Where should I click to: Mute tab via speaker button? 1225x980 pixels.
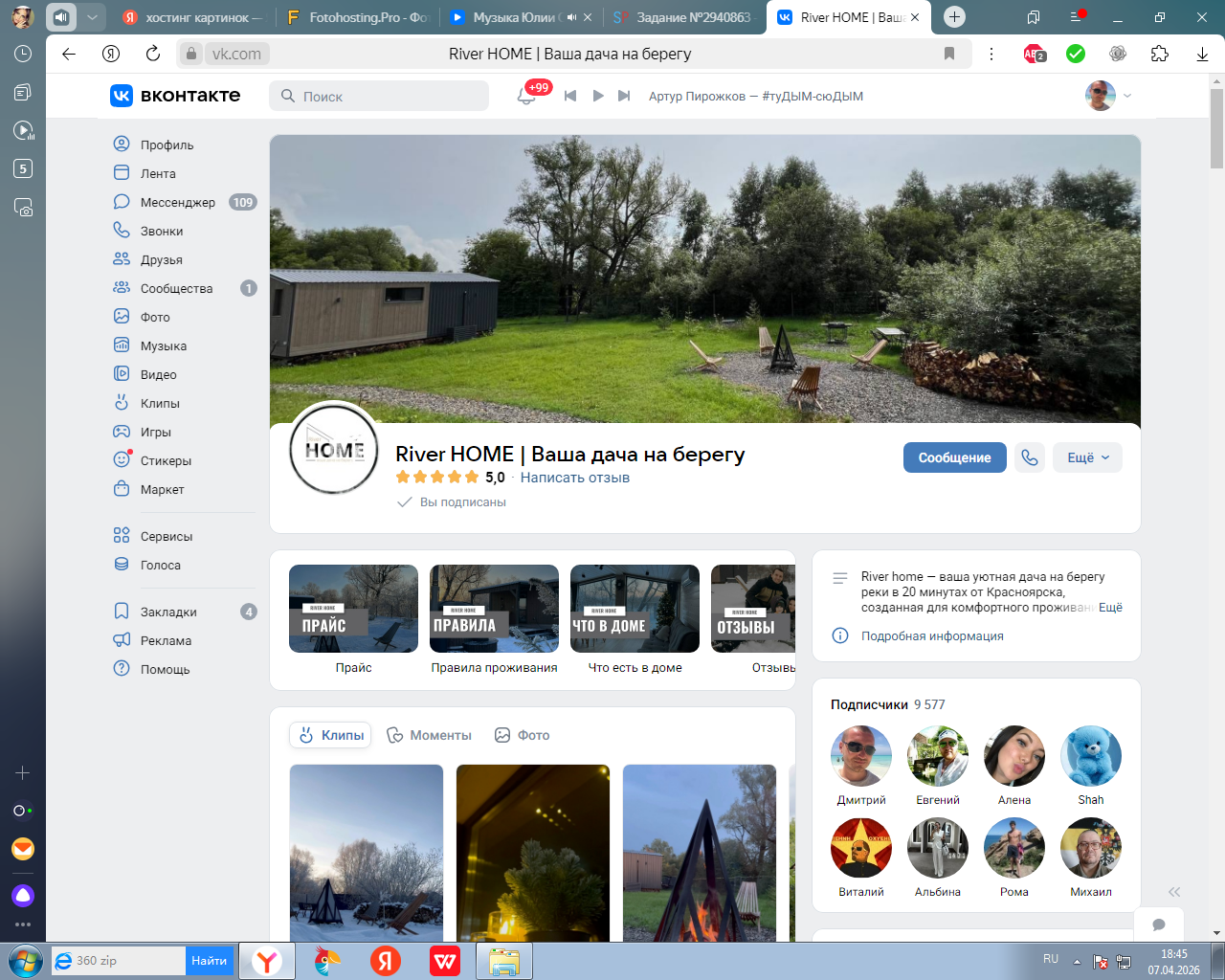pos(61,17)
